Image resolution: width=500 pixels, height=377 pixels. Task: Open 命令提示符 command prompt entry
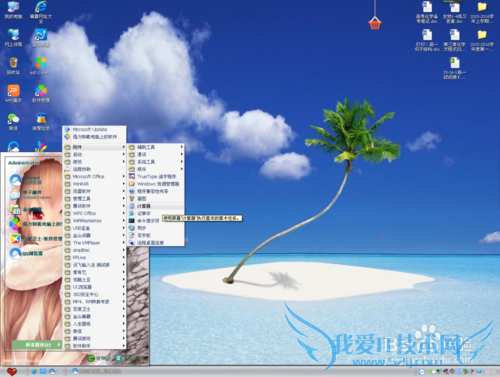coord(145,221)
